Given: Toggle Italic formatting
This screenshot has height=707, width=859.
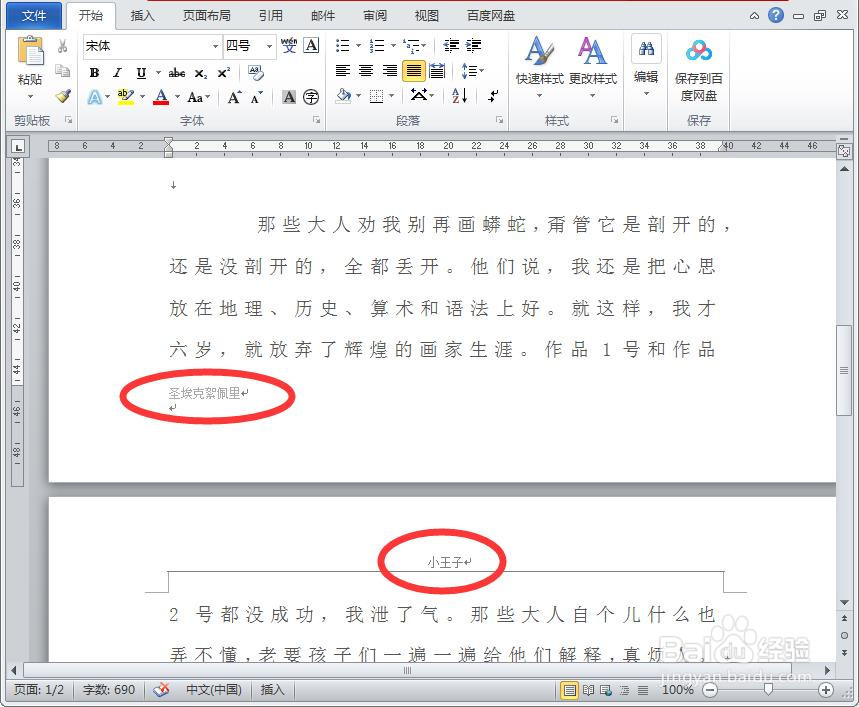Looking at the screenshot, I should [117, 72].
